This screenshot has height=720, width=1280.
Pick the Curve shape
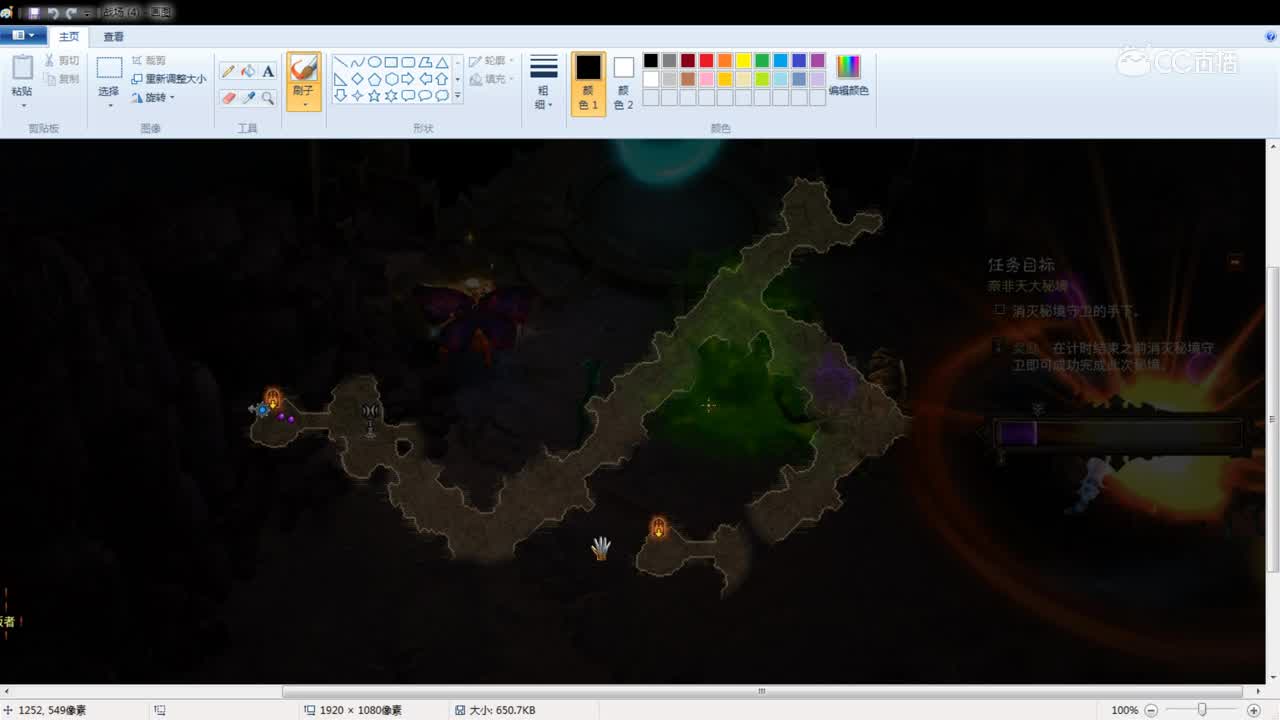pyautogui.click(x=358, y=62)
